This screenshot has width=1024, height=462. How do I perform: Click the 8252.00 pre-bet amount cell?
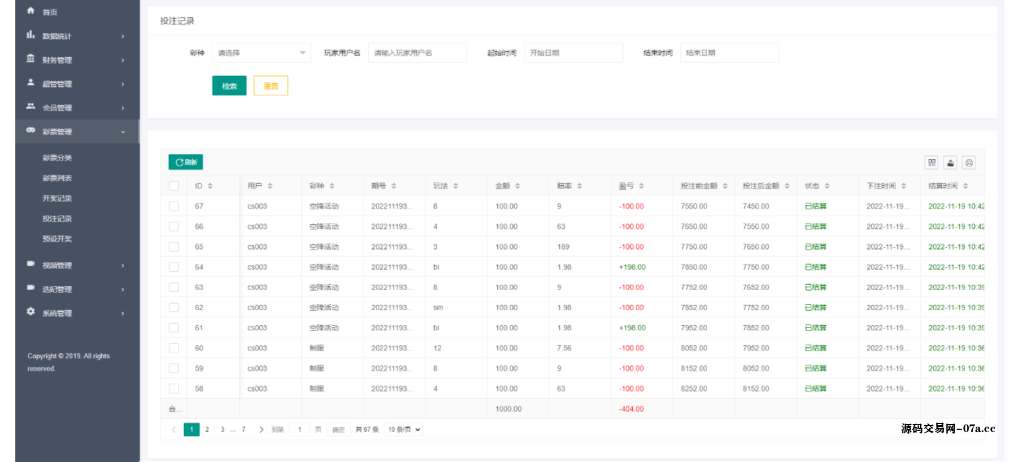pos(694,389)
